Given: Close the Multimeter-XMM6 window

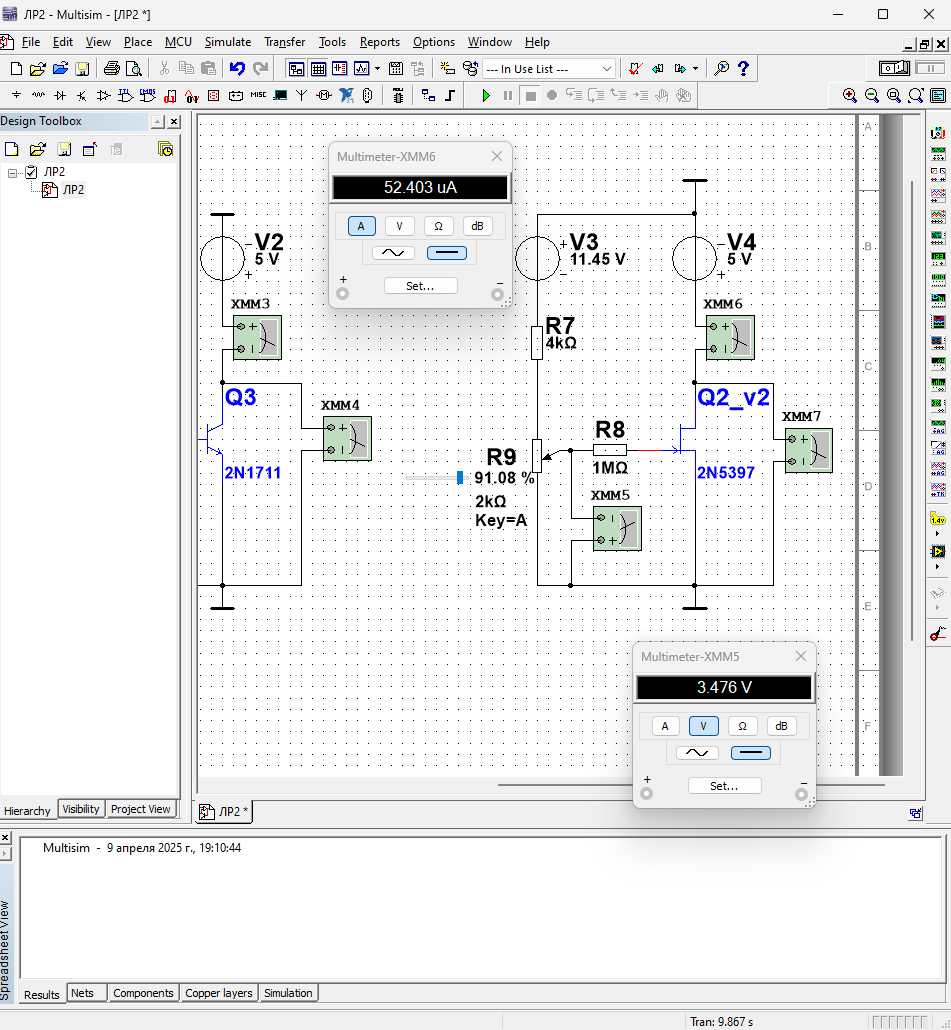Looking at the screenshot, I should 497,156.
